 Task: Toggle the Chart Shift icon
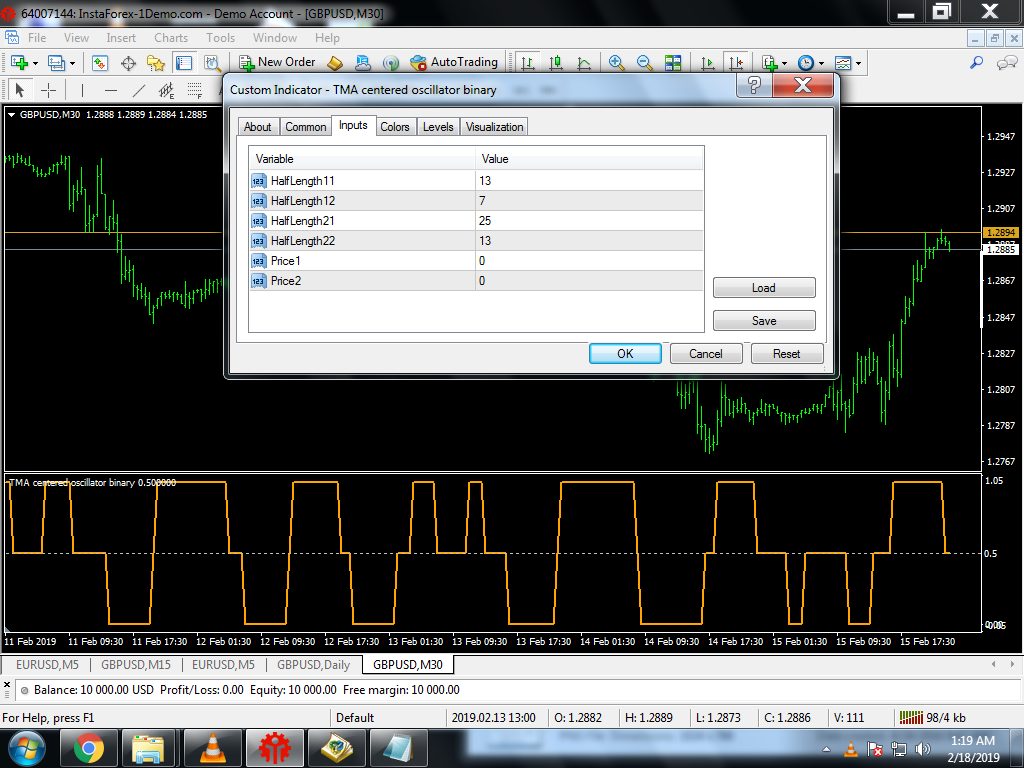736,63
